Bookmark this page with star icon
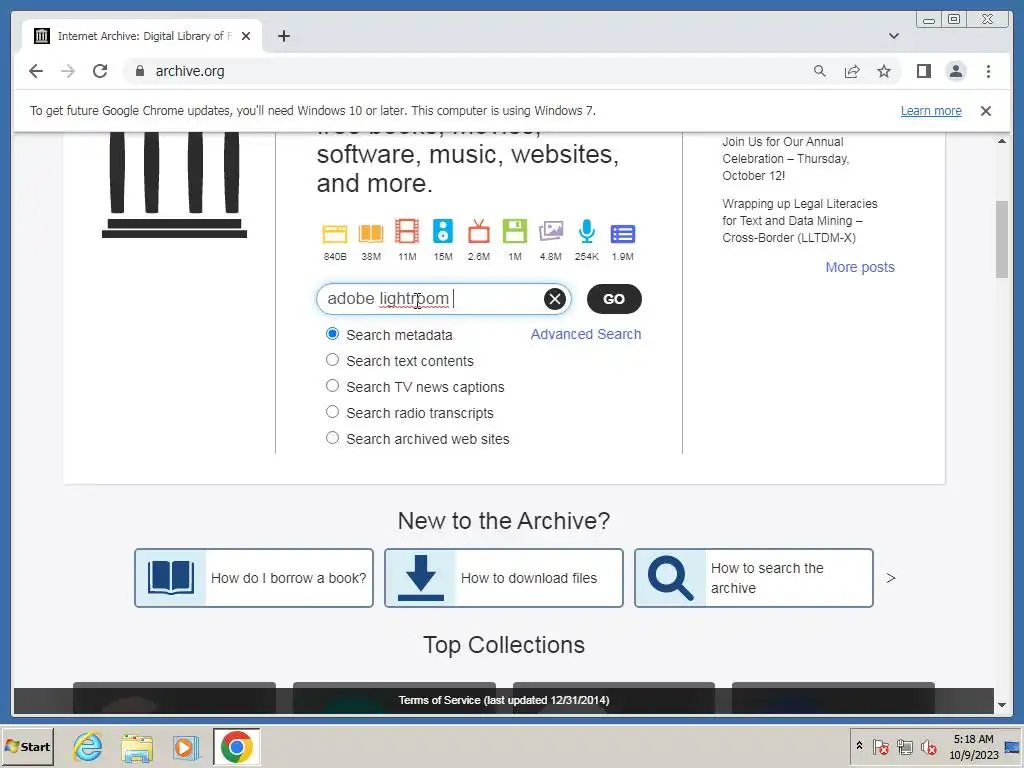This screenshot has width=1024, height=768. tap(884, 71)
